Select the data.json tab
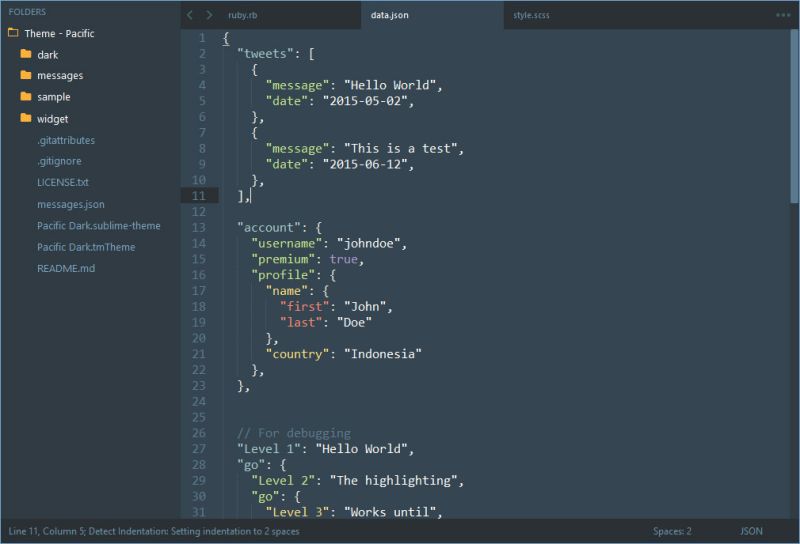 click(x=389, y=15)
